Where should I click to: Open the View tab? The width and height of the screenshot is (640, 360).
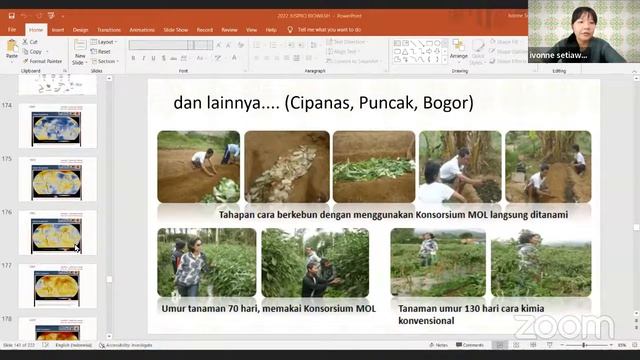(x=251, y=30)
